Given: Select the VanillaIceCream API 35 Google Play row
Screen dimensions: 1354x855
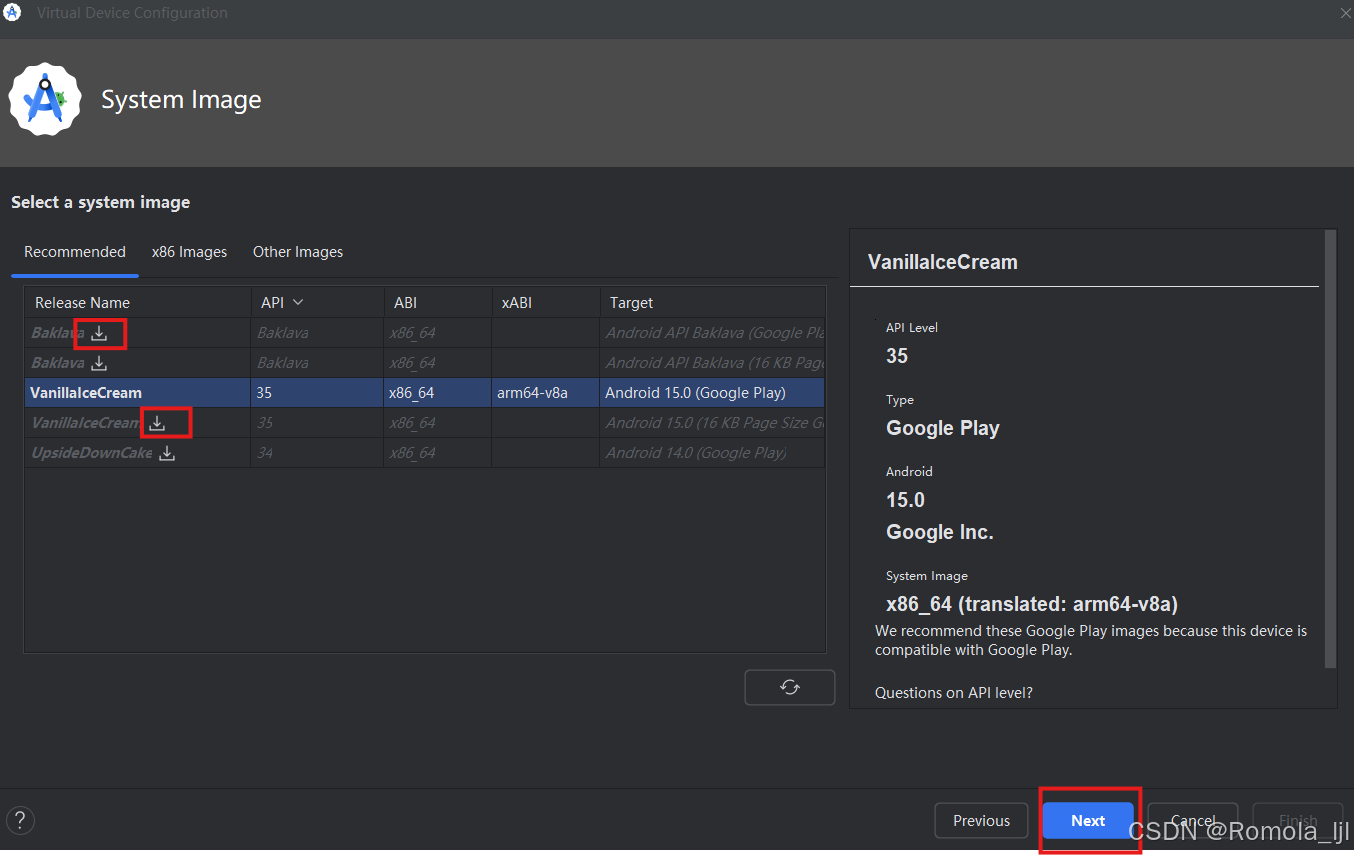Looking at the screenshot, I should [425, 393].
